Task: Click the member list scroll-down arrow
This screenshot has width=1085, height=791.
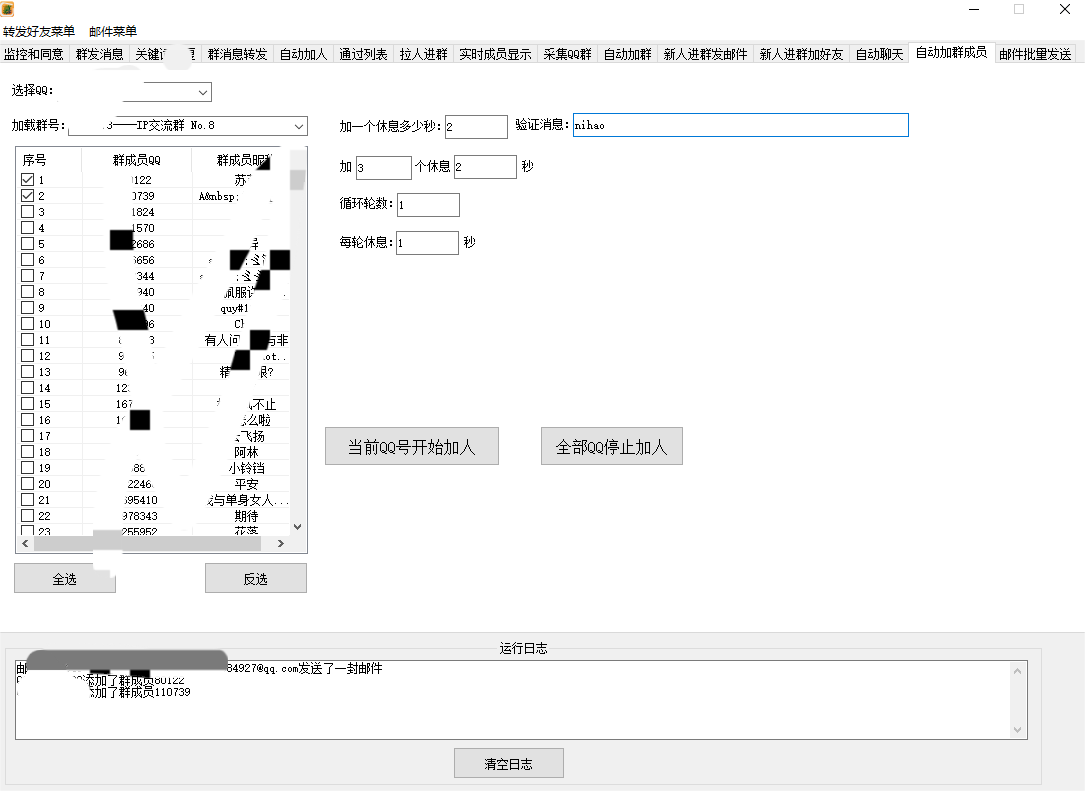Action: (298, 527)
